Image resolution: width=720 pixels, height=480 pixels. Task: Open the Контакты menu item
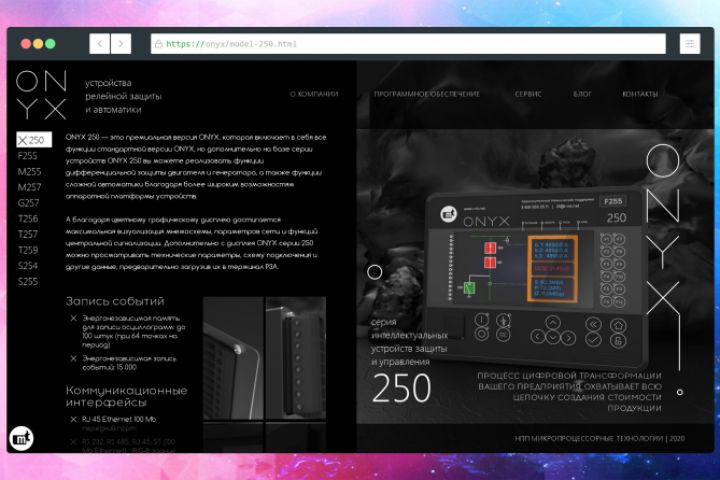(640, 94)
